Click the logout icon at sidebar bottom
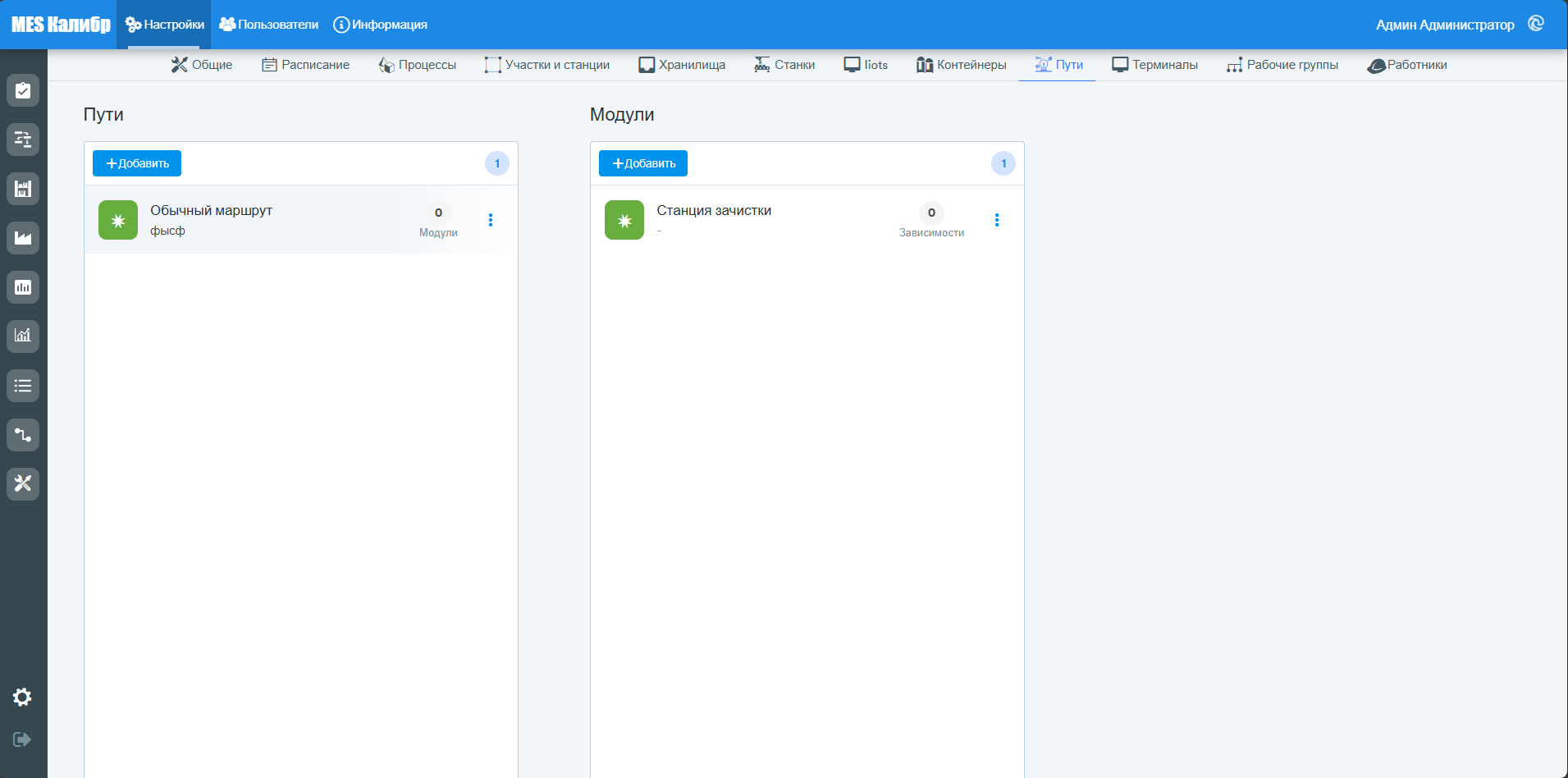Screen dimensions: 1568x778 22,739
